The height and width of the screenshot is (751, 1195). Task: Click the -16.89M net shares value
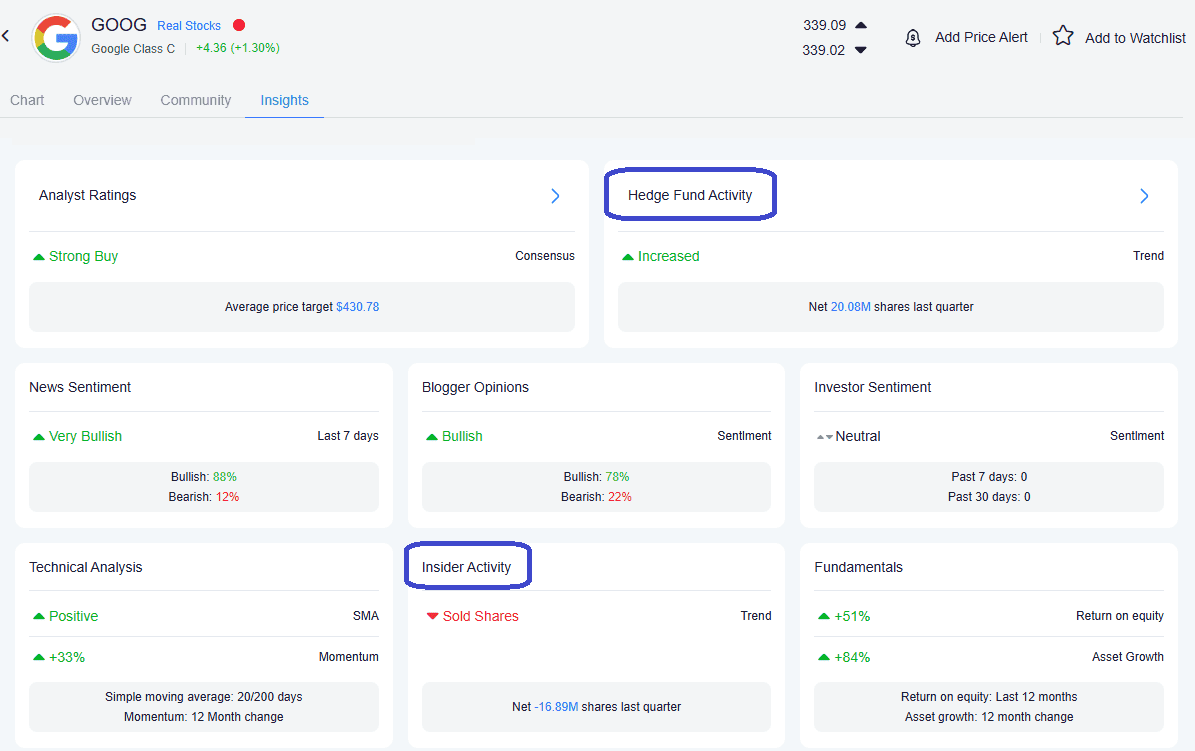tap(556, 707)
